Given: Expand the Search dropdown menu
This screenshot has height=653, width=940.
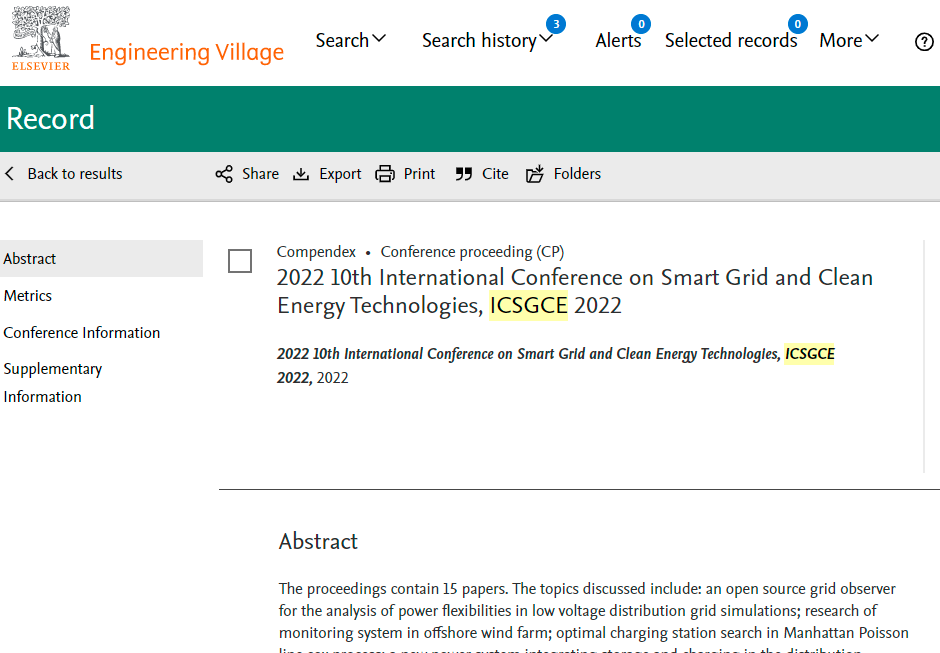Looking at the screenshot, I should click(x=351, y=40).
